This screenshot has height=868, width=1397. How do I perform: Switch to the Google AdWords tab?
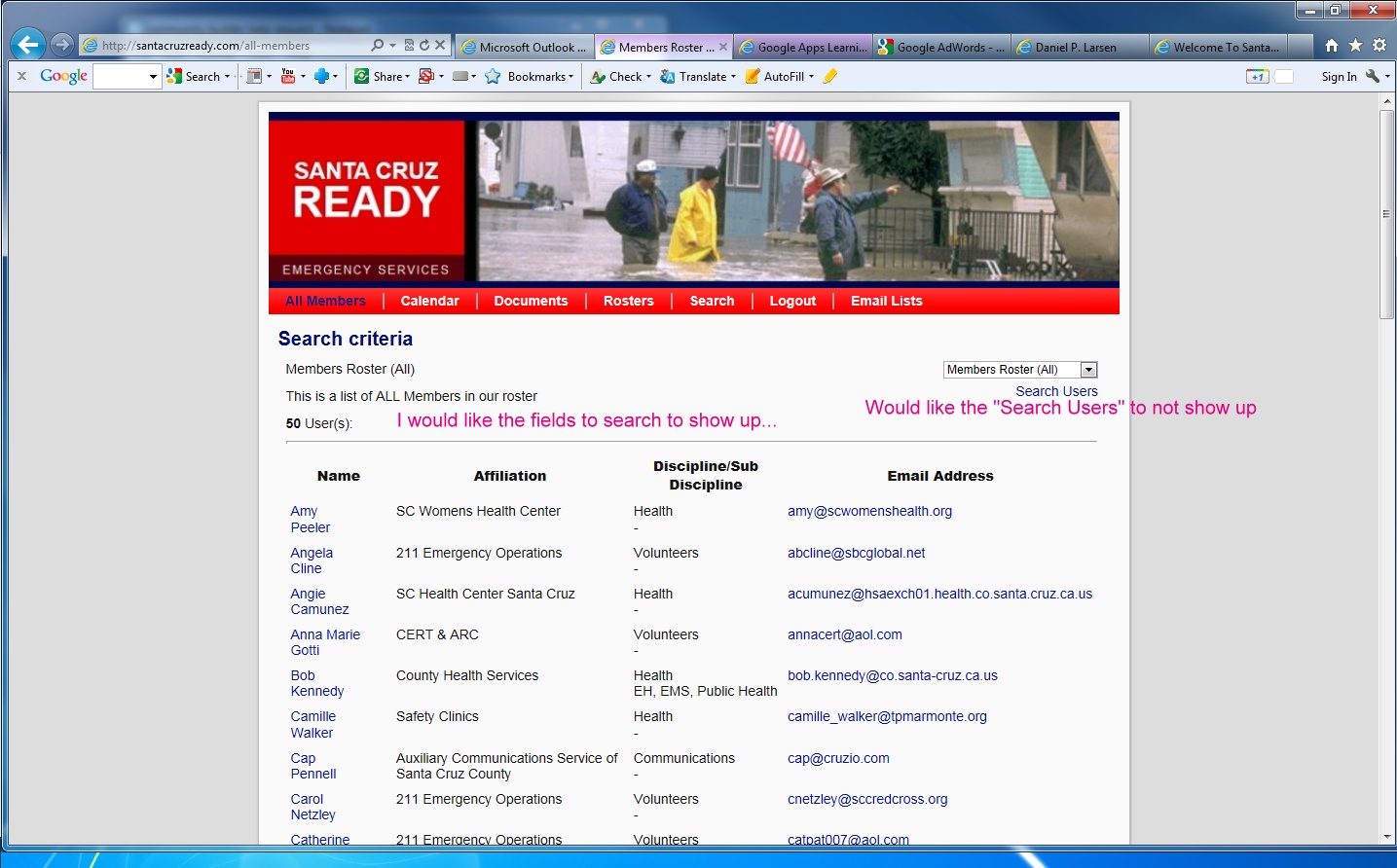(x=941, y=47)
